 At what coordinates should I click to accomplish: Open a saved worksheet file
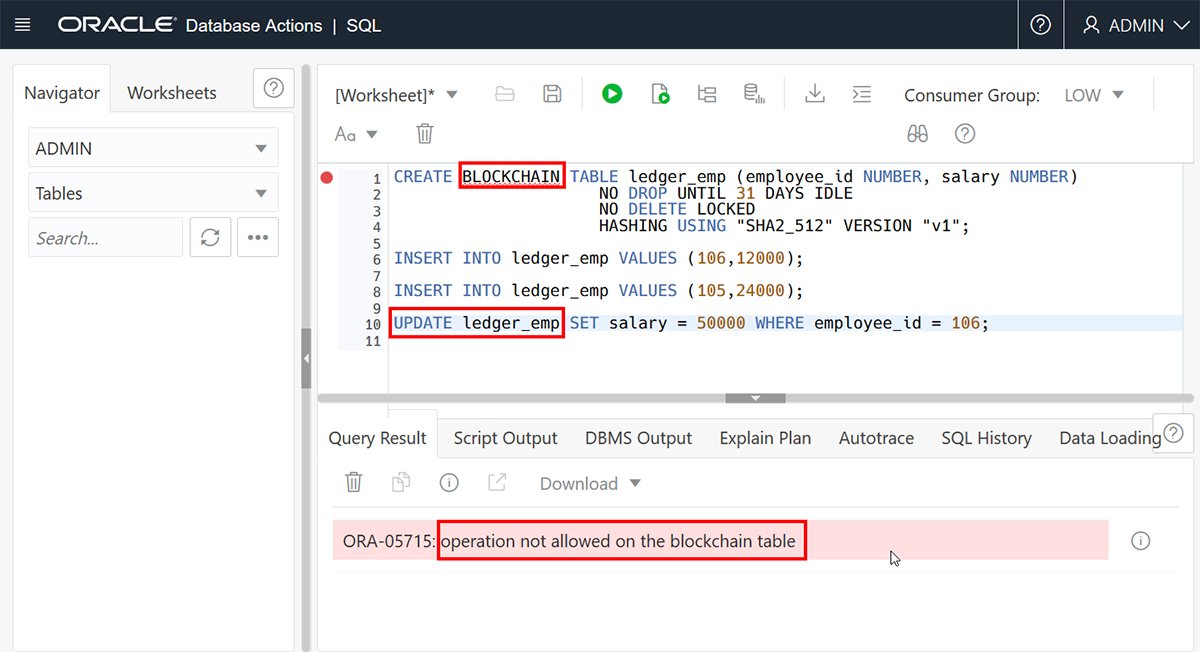pyautogui.click(x=504, y=93)
